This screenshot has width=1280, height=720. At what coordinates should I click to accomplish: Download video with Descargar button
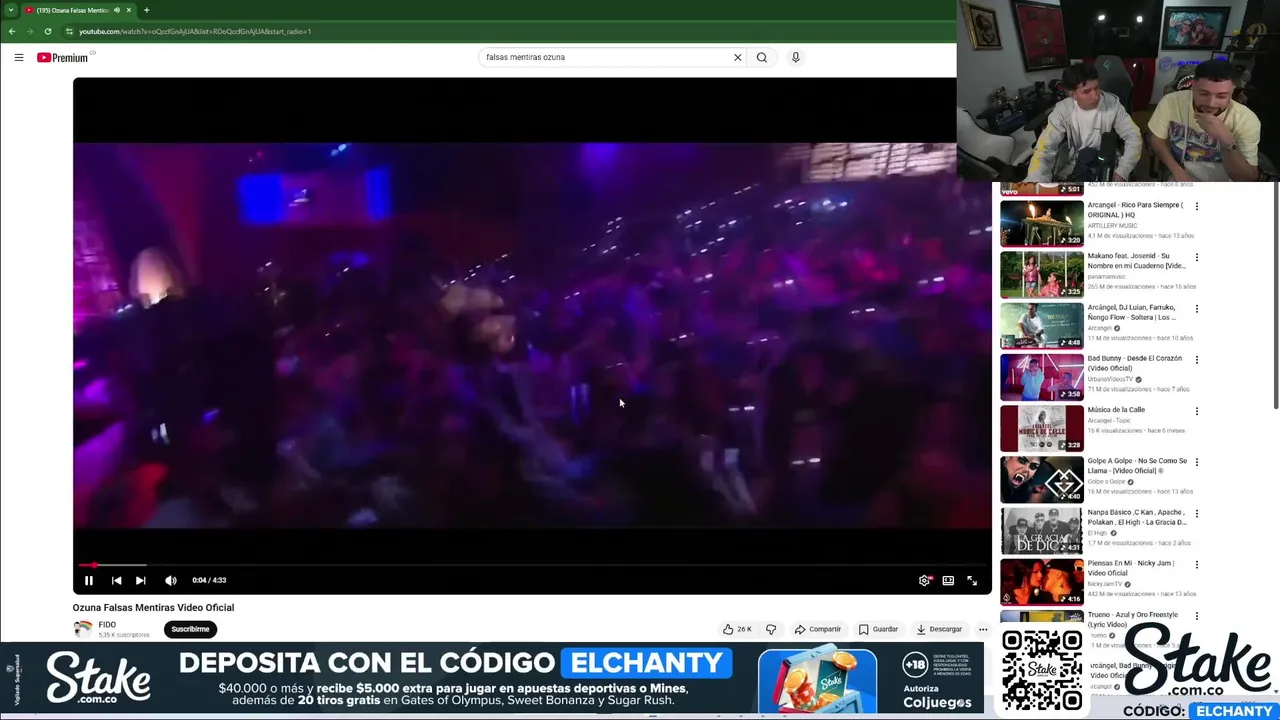click(x=939, y=629)
